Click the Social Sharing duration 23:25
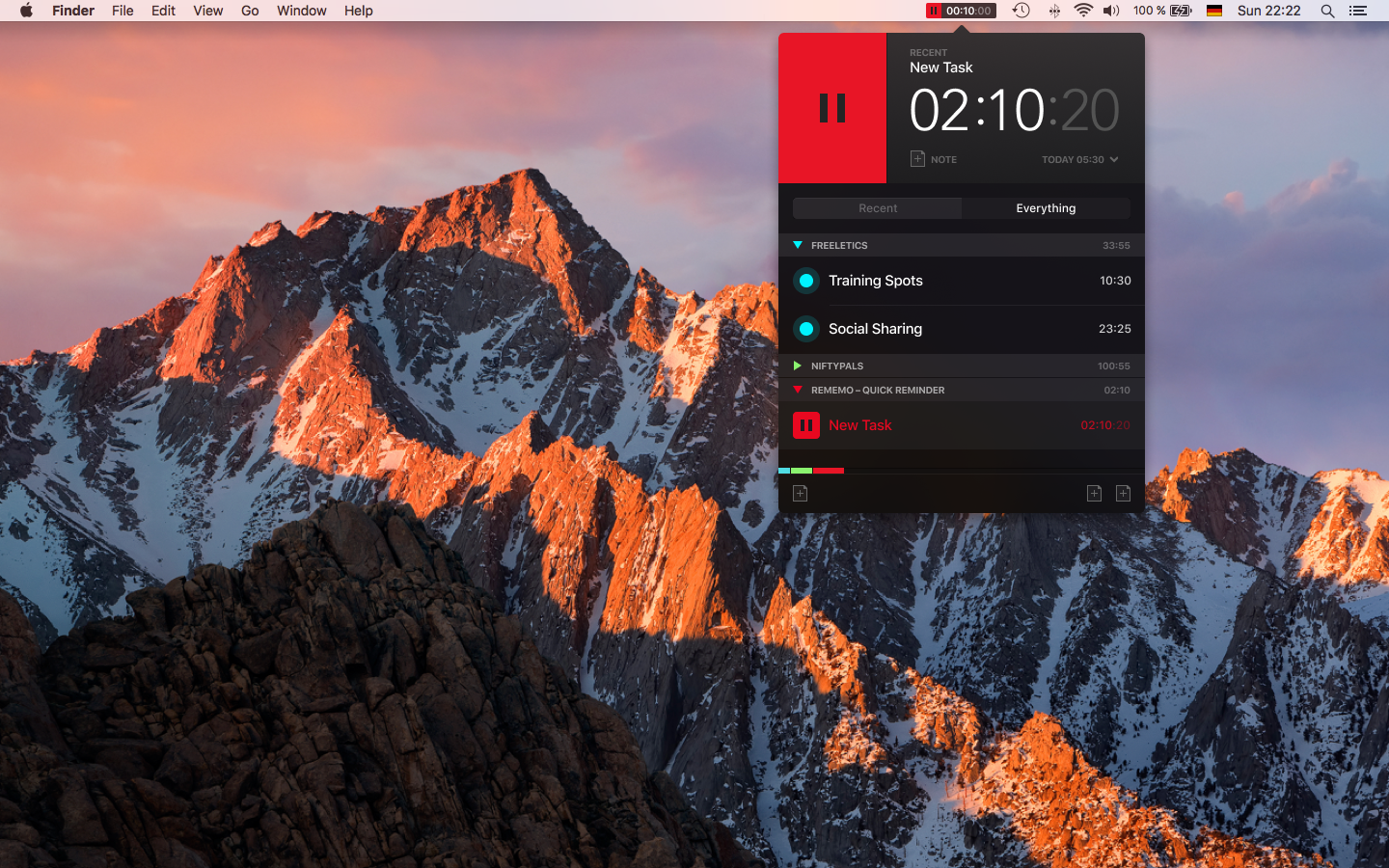 [1114, 329]
